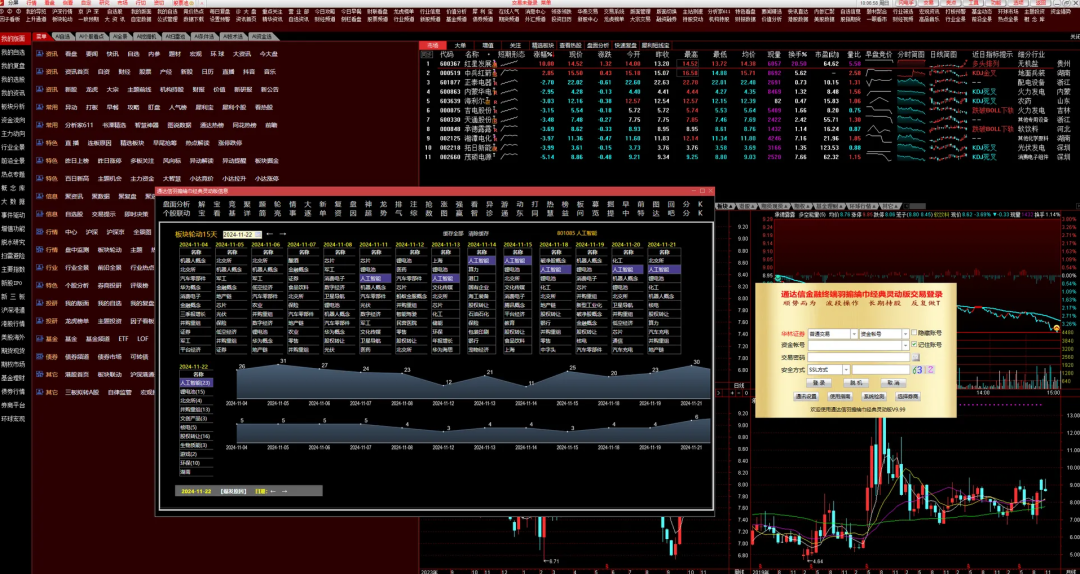Click the icon beside 常用 row with 分析家611
1080x574 pixels.
click(40, 125)
